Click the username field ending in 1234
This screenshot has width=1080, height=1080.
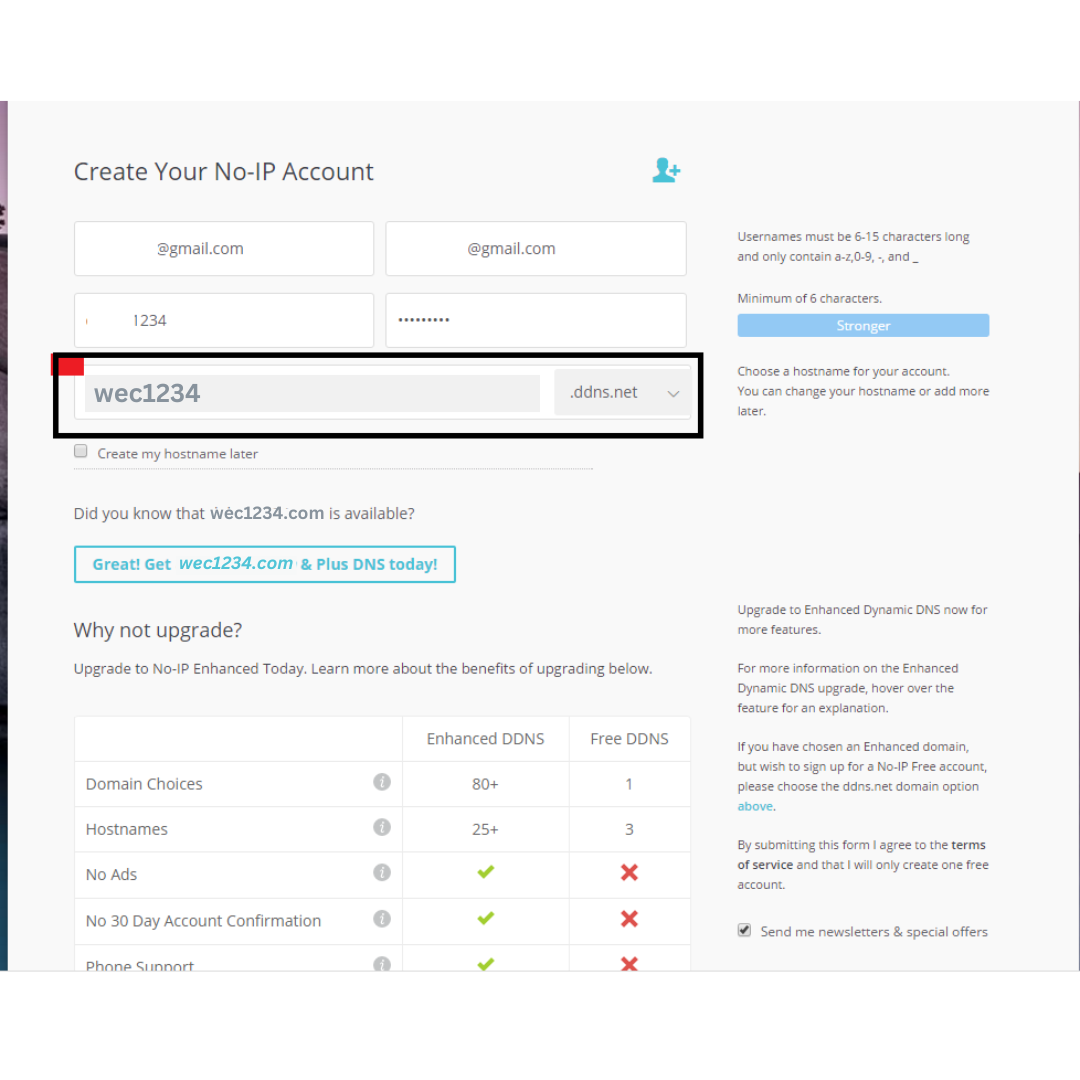tap(224, 320)
